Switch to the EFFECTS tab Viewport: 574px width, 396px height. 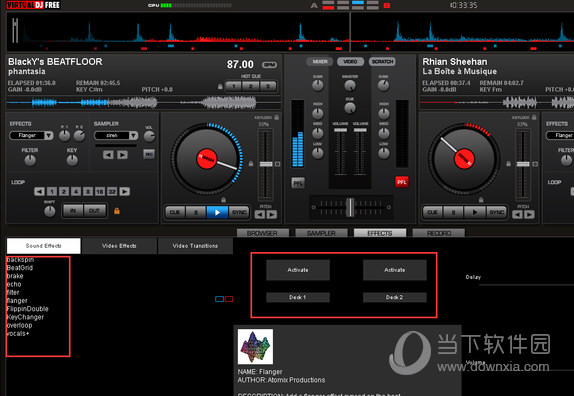pyautogui.click(x=380, y=233)
